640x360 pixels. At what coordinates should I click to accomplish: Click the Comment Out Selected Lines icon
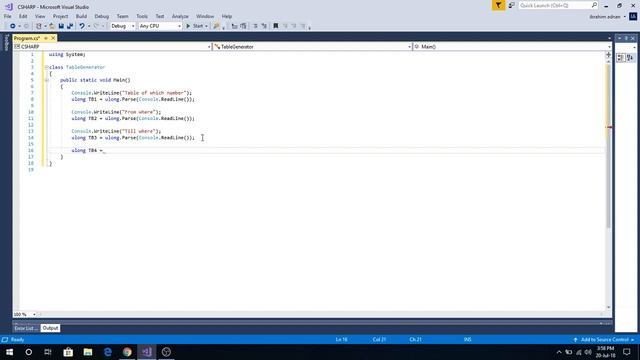[x=234, y=26]
